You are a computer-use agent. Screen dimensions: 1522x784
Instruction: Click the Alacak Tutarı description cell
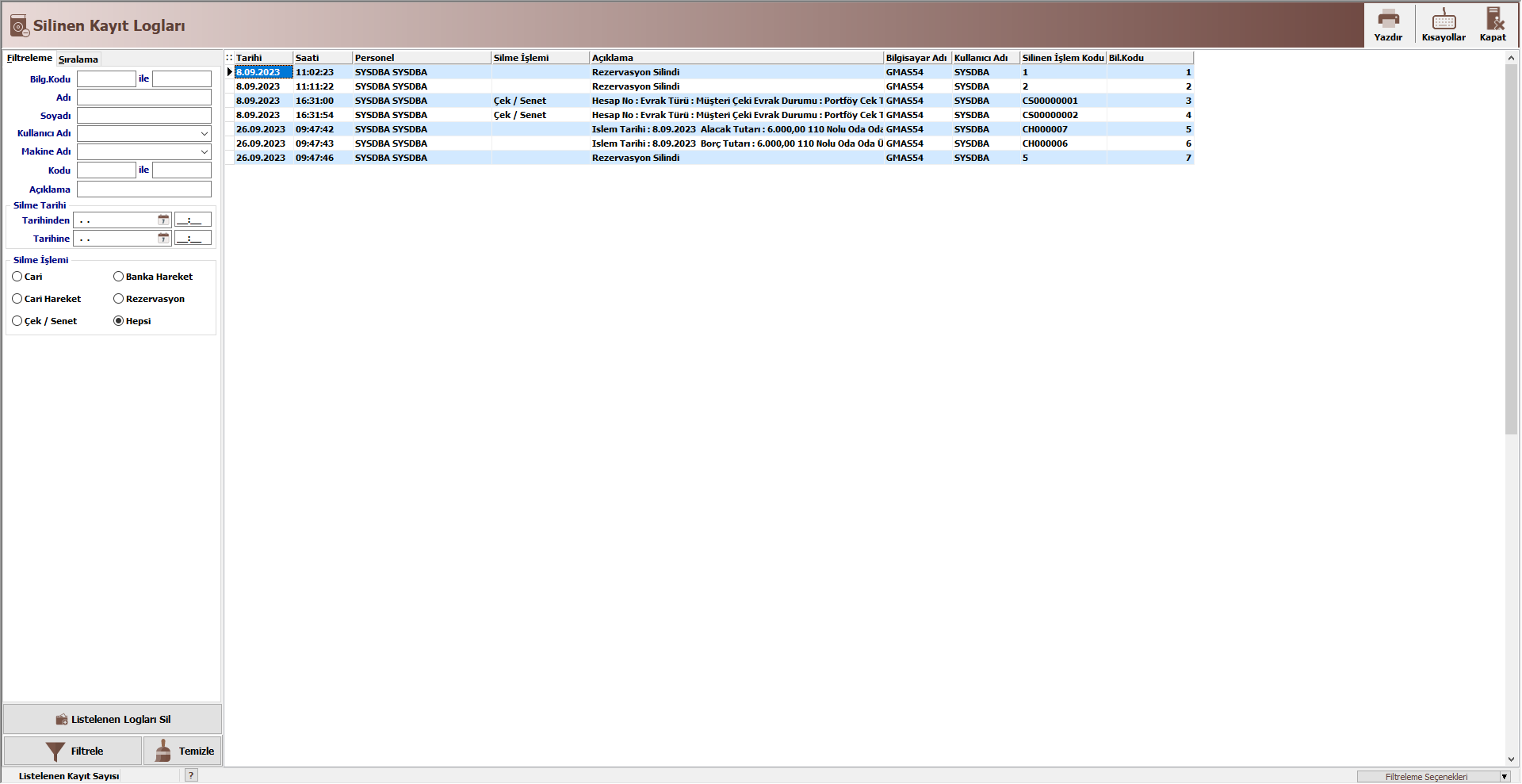(736, 129)
